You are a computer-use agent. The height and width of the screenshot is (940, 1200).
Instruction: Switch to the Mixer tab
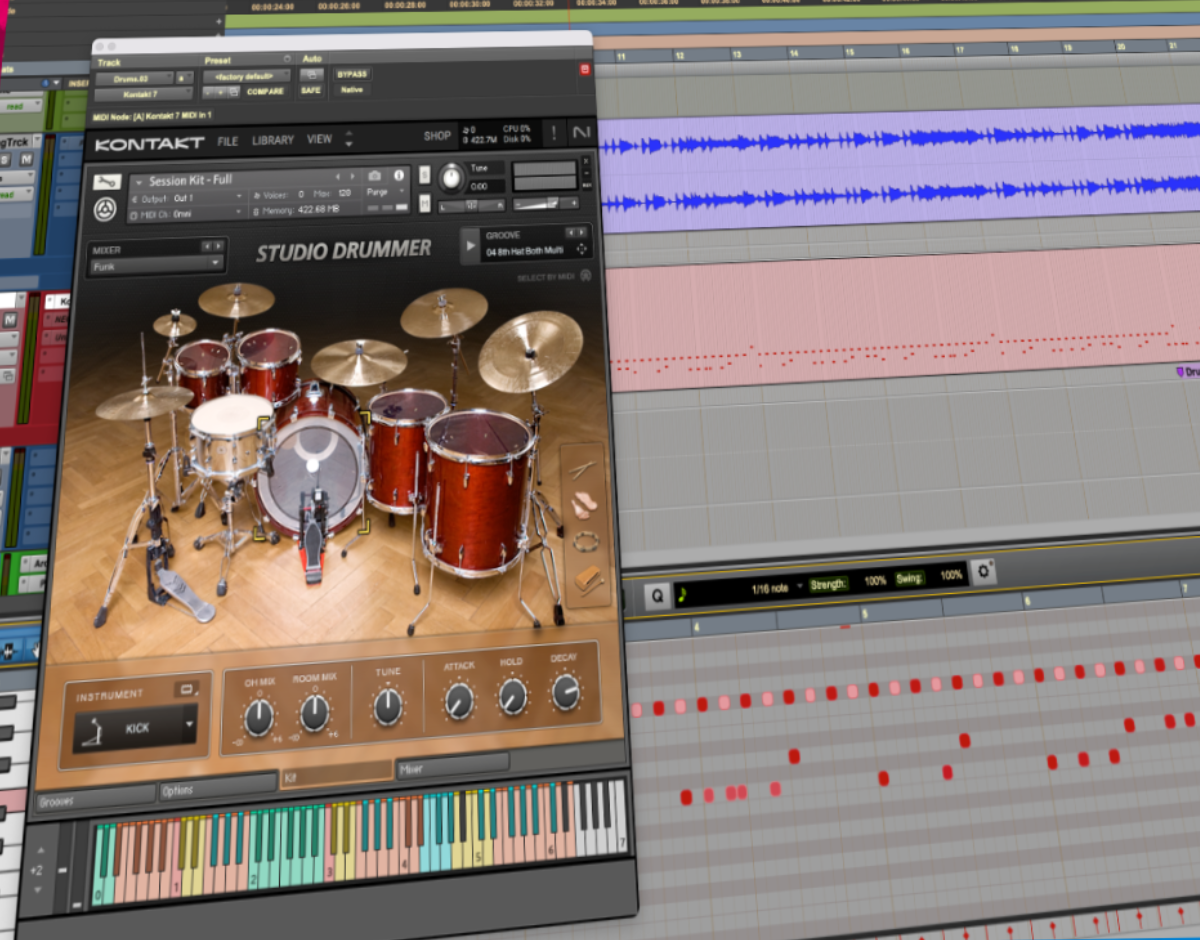453,768
